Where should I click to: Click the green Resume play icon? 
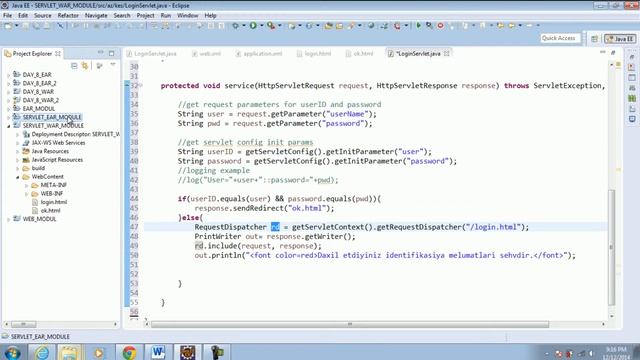click(x=418, y=26)
